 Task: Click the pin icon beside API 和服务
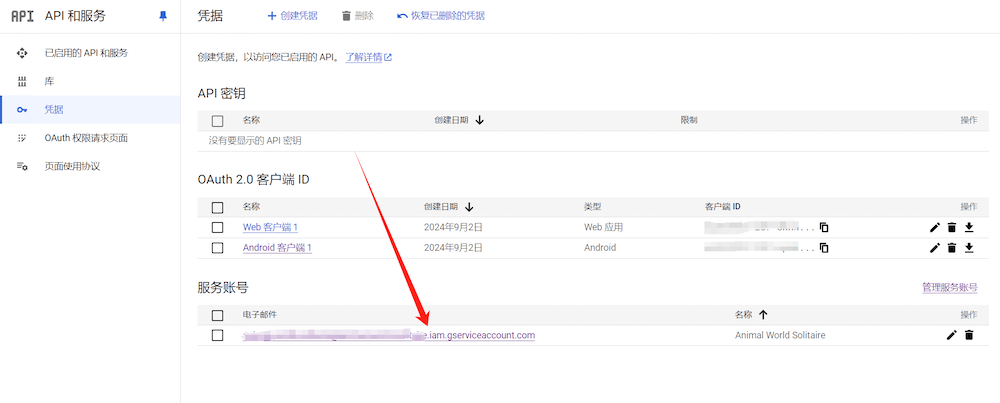[164, 16]
